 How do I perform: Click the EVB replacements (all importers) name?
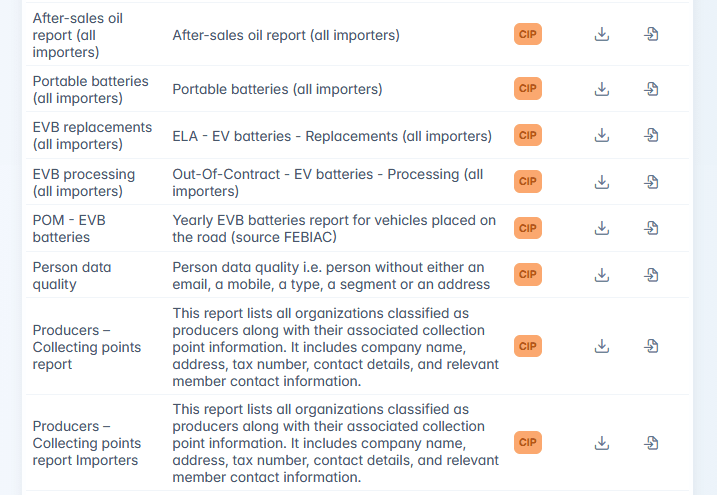tap(92, 136)
